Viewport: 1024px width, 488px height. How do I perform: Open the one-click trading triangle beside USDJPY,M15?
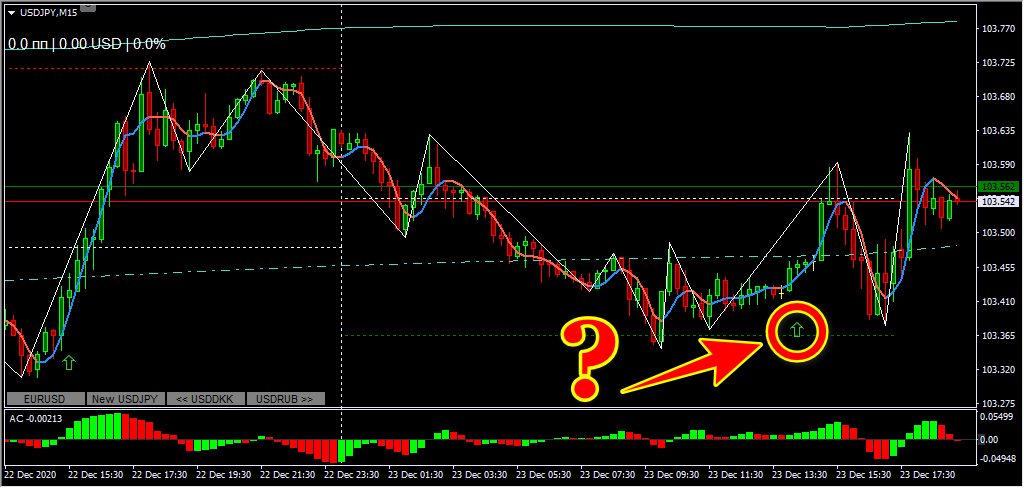pyautogui.click(x=11, y=12)
